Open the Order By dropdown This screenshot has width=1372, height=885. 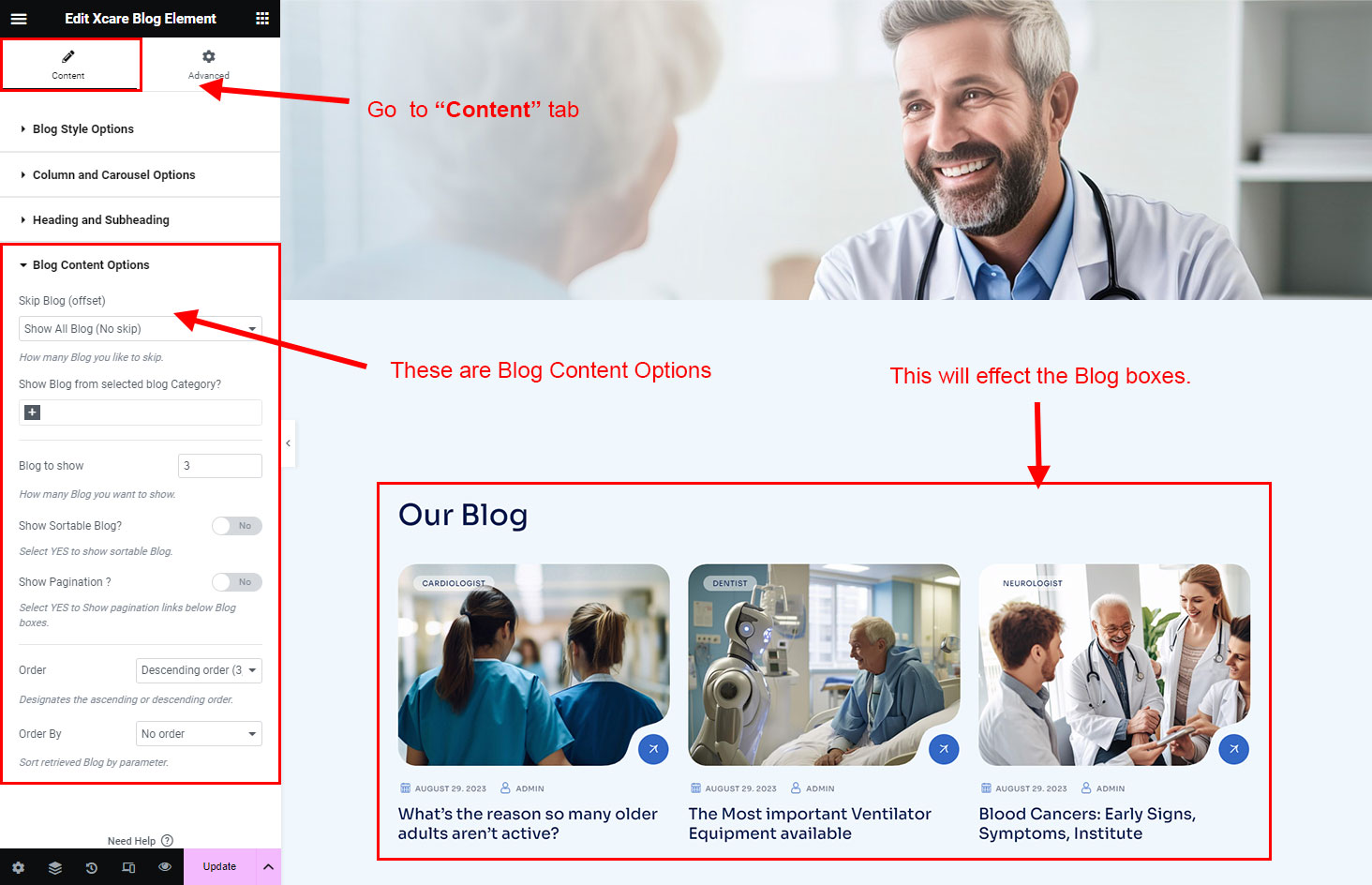[199, 734]
